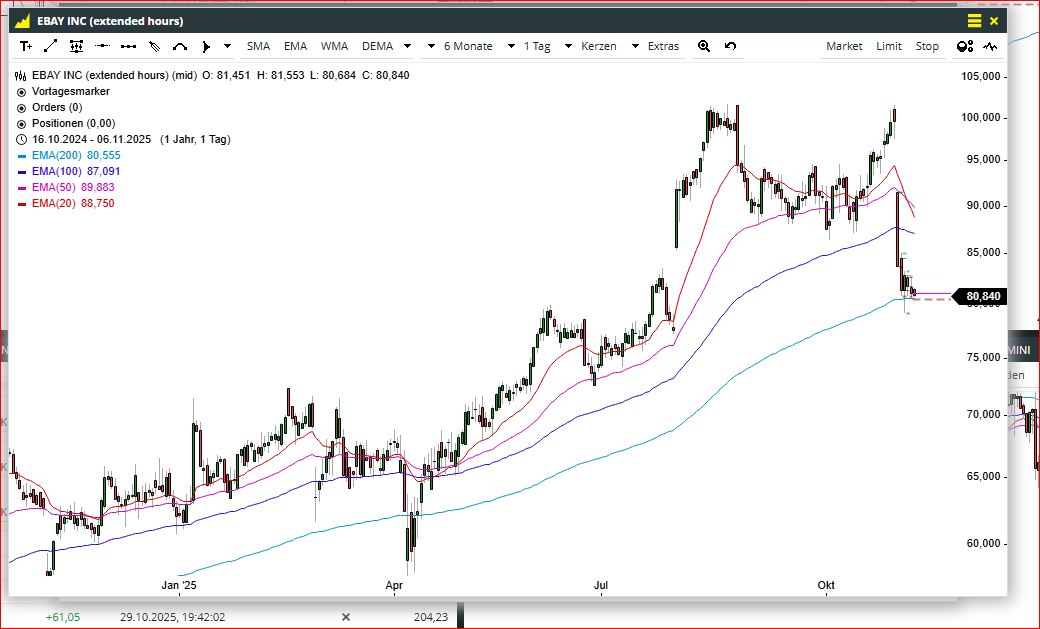Click the wave line icon in toolbar

pos(990,46)
